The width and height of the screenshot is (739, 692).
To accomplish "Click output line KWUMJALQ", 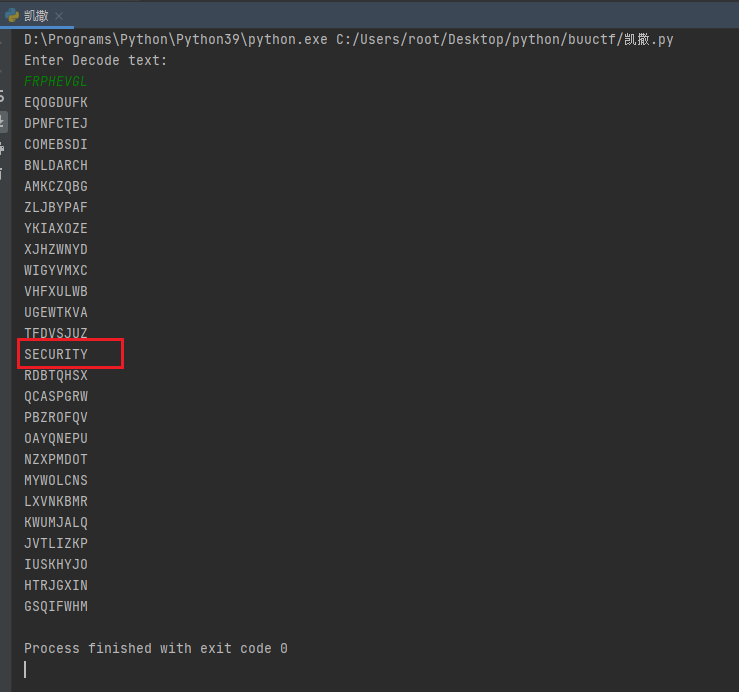I will click(x=56, y=522).
